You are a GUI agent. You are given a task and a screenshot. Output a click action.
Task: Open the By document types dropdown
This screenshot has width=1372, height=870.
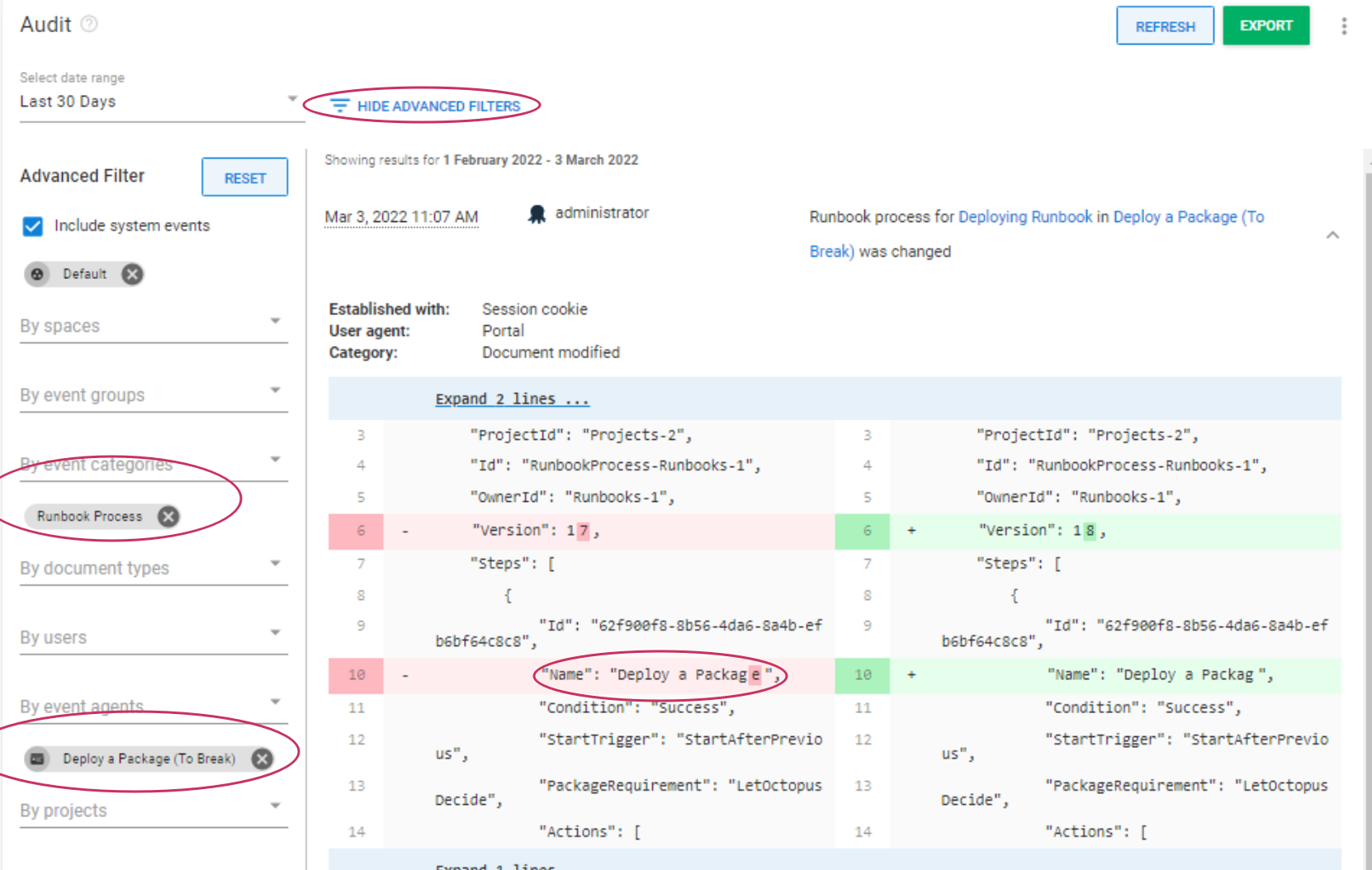276,563
